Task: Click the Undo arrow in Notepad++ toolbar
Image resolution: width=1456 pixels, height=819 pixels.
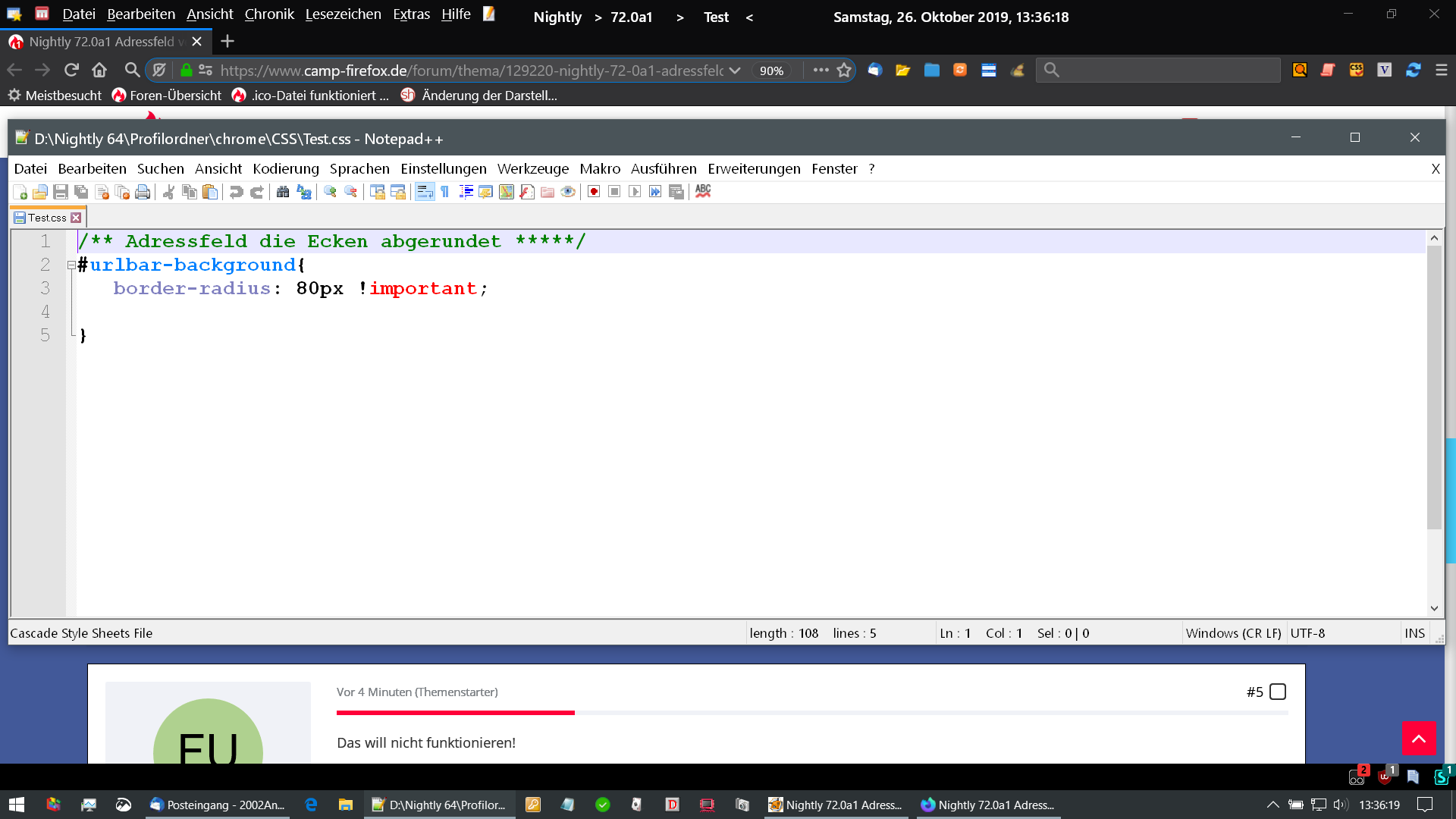Action: [x=236, y=192]
